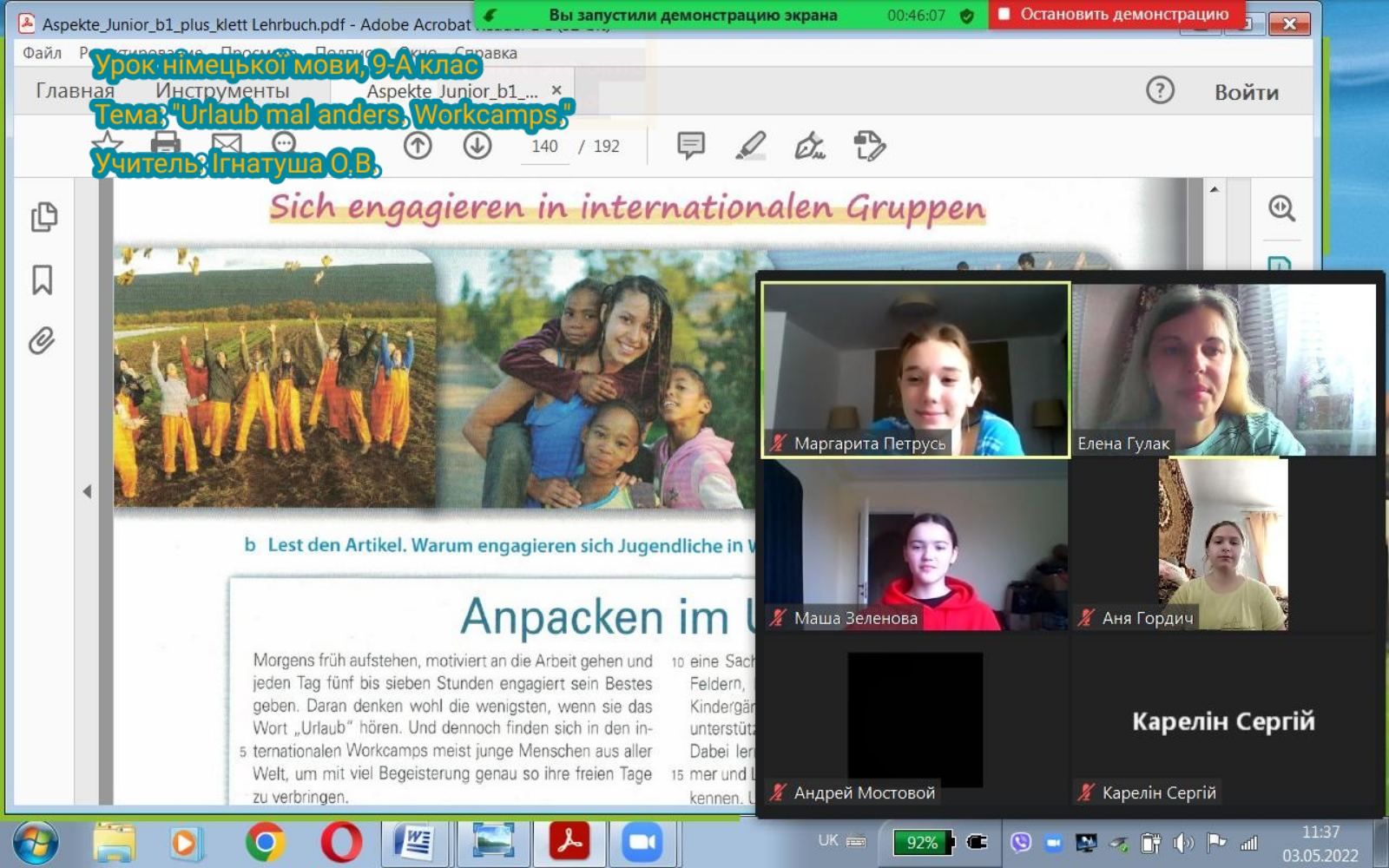
Task: Click the previous page up-arrow icon
Action: pos(418,146)
